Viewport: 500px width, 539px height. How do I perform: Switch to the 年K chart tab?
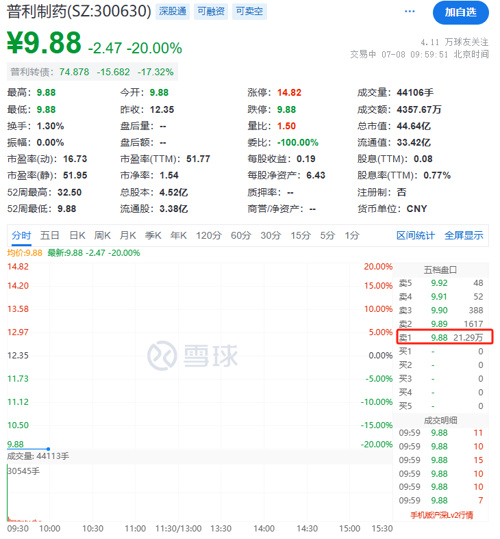click(x=178, y=236)
